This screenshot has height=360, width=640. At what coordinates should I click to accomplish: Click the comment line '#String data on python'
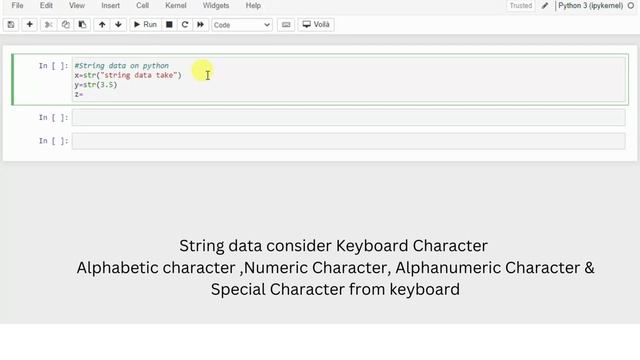pyautogui.click(x=122, y=66)
